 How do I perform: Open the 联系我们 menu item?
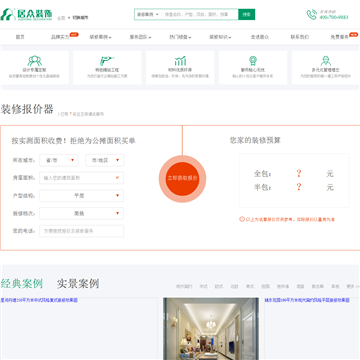pos(300,37)
